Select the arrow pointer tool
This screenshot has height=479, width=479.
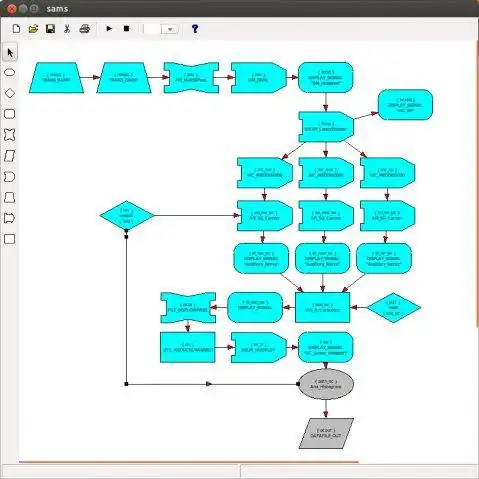click(10, 53)
